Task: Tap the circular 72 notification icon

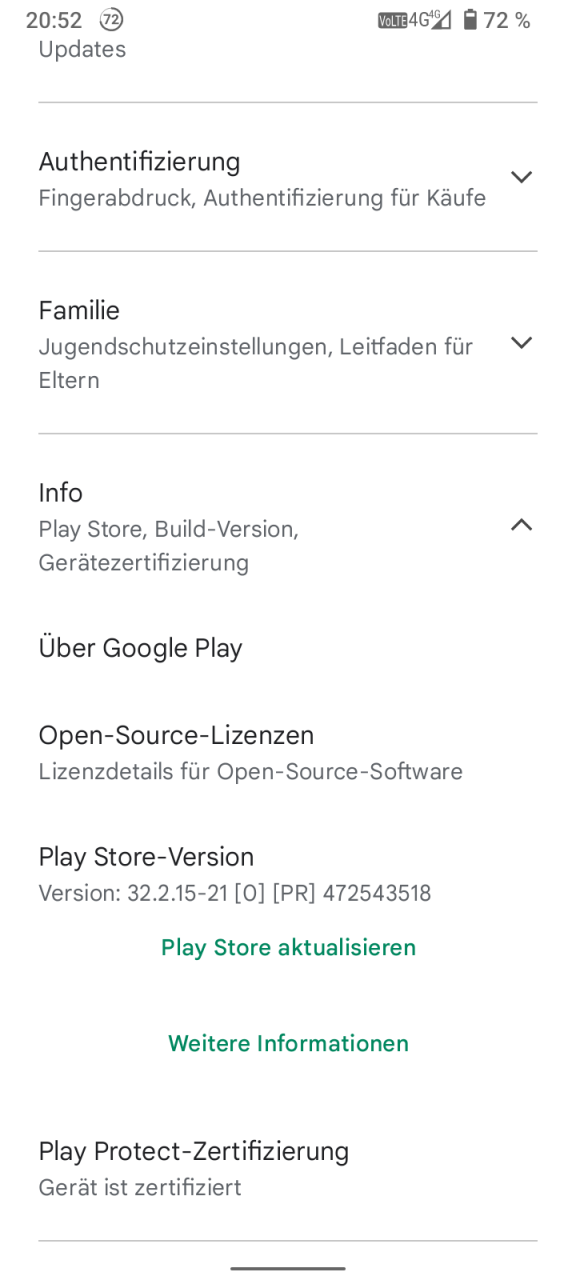Action: (112, 20)
